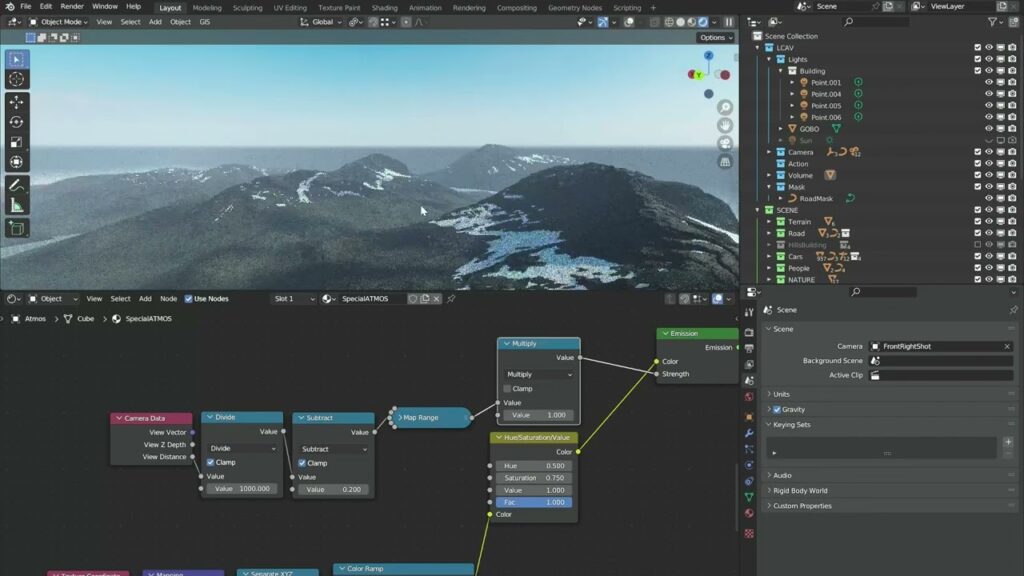Viewport: 1024px width, 576px height.
Task: Hide Point.001 light in viewport
Action: click(989, 82)
